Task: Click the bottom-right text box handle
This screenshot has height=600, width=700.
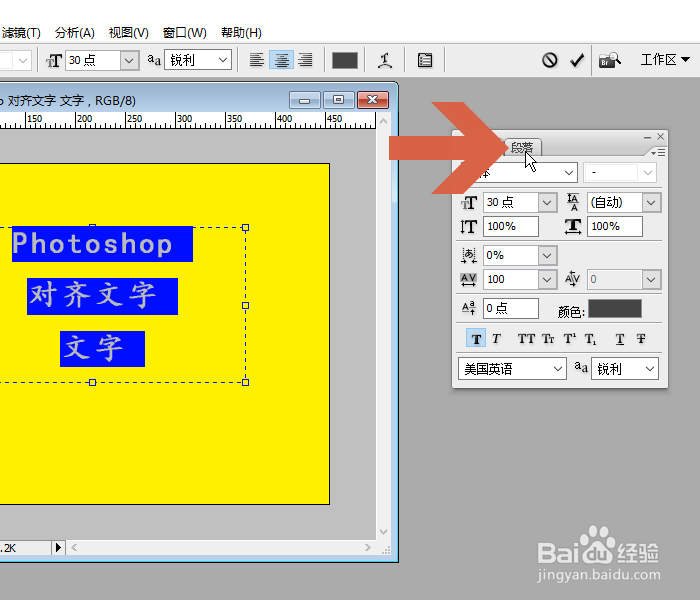Action: 245,382
